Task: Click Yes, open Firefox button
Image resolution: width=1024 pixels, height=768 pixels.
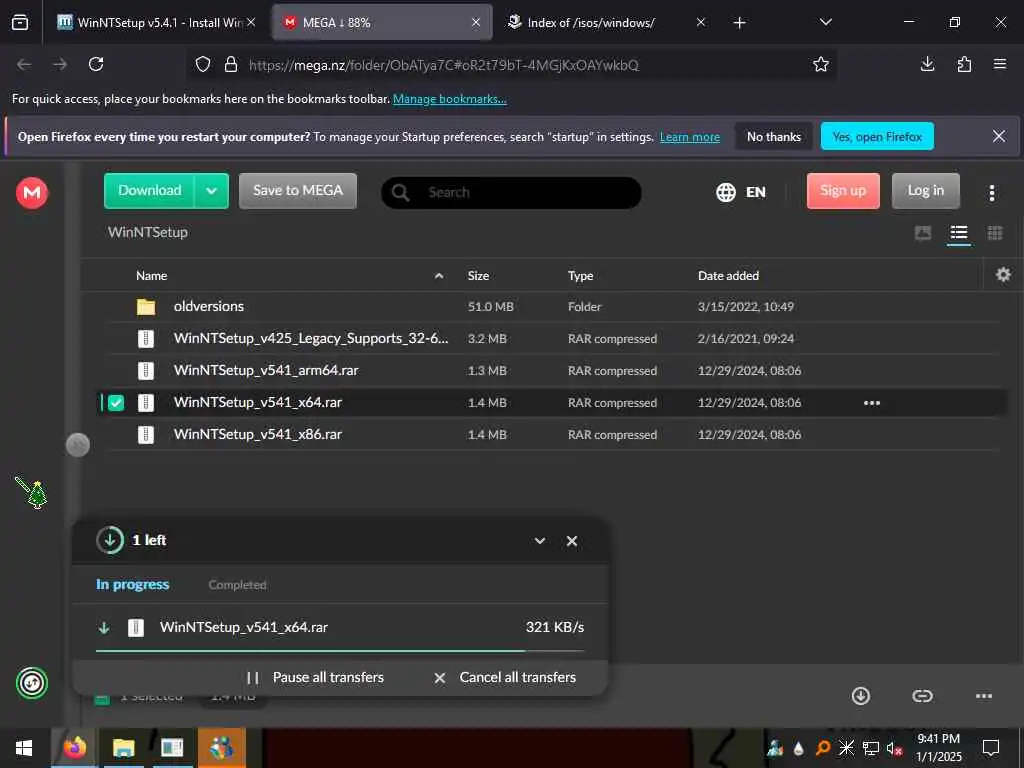Action: (877, 136)
